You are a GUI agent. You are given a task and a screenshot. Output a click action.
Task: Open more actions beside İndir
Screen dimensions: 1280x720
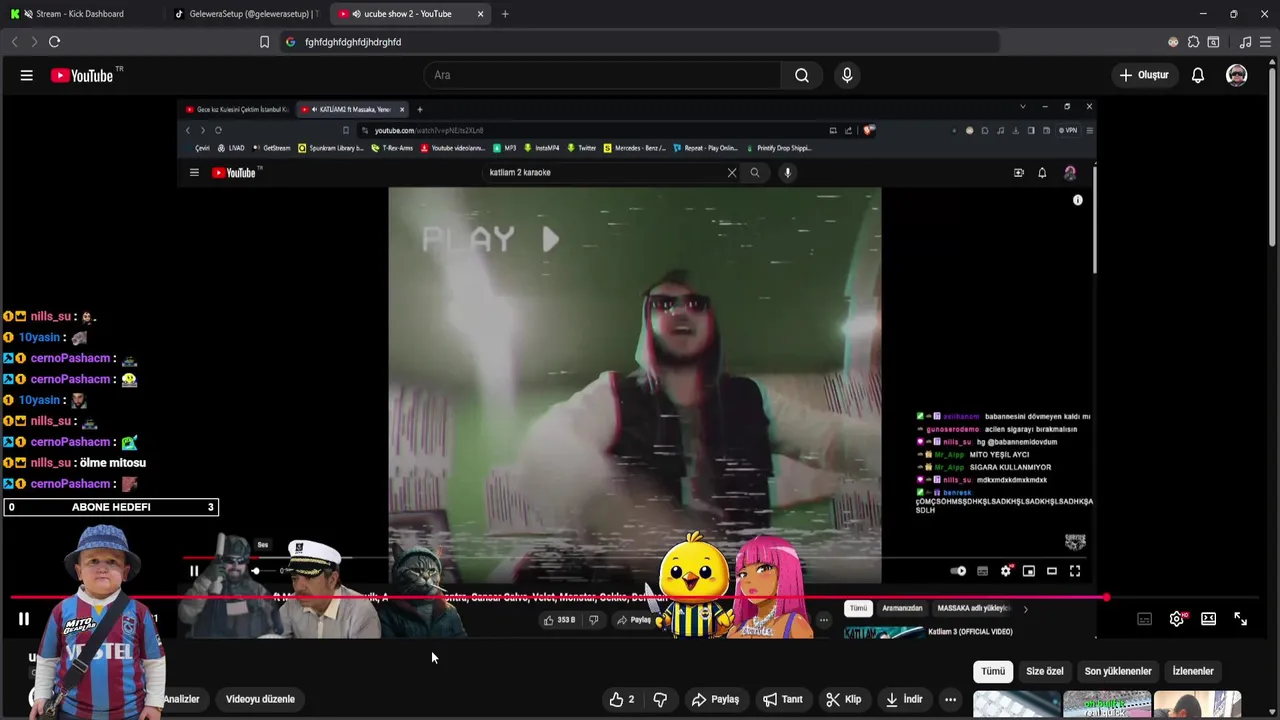click(950, 699)
